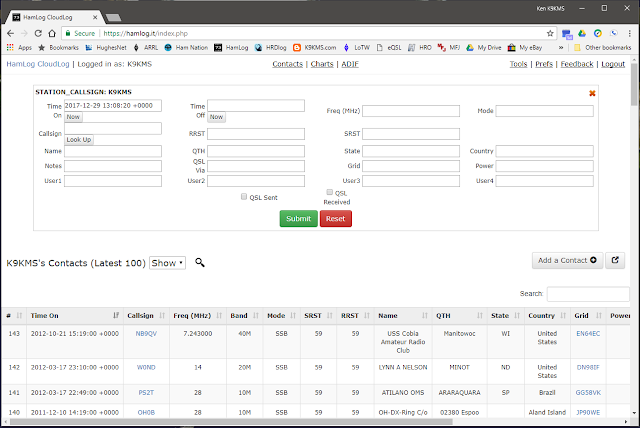Viewport: 640px width, 428px height.
Task: Open the Charts menu link
Action: pos(322,64)
